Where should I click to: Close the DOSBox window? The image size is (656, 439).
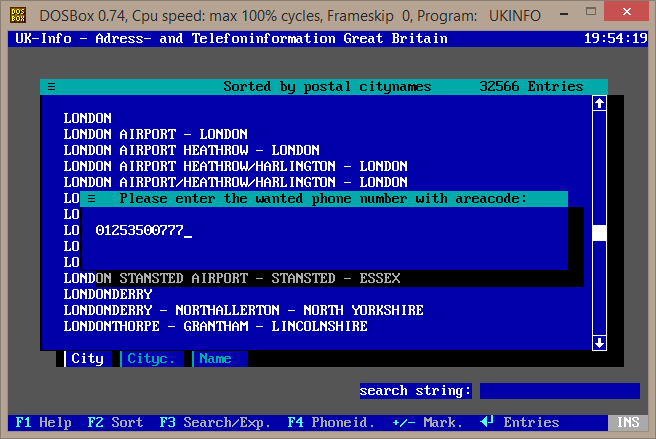coord(627,12)
